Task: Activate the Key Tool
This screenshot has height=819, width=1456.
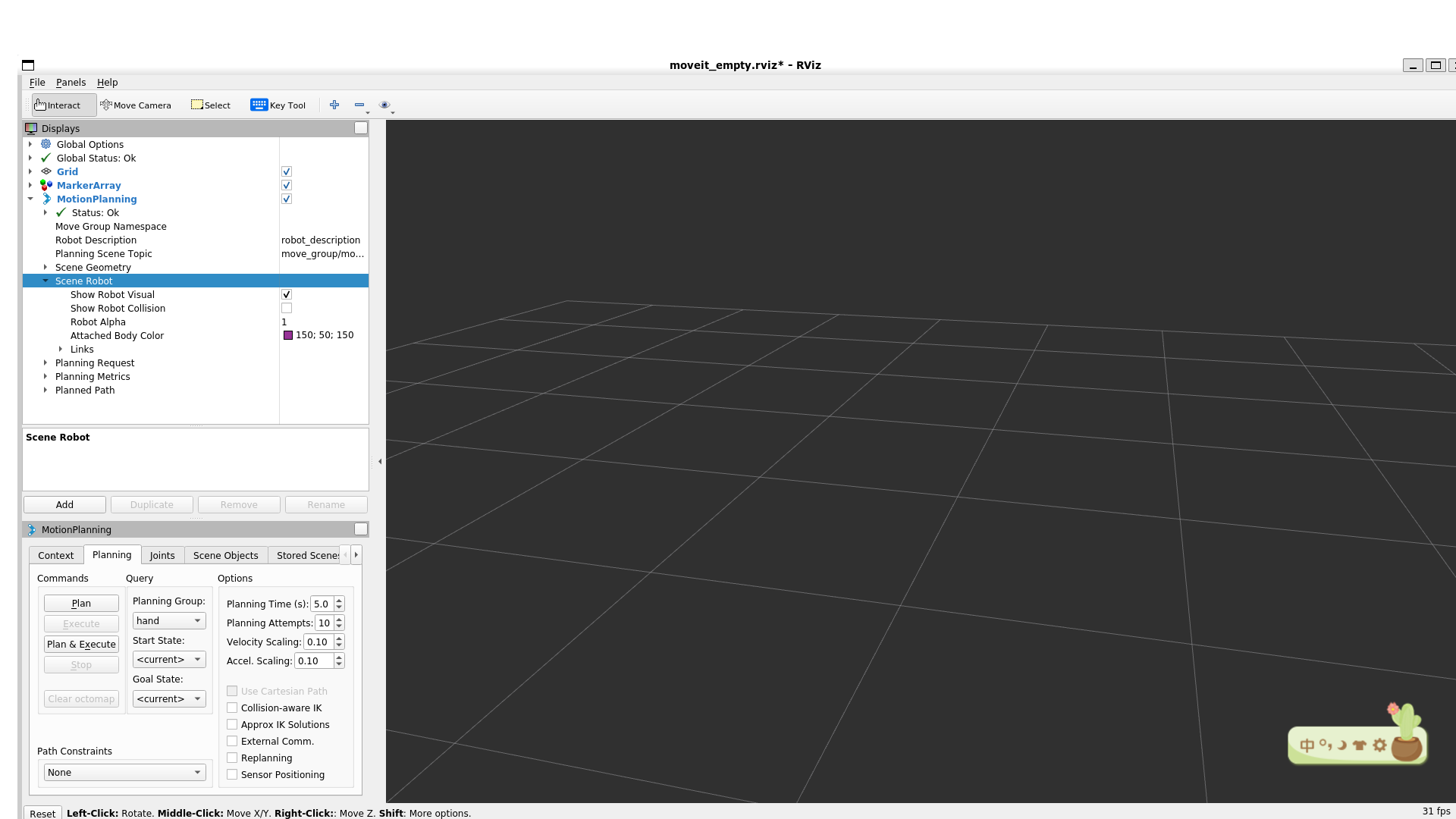Action: pos(278,105)
